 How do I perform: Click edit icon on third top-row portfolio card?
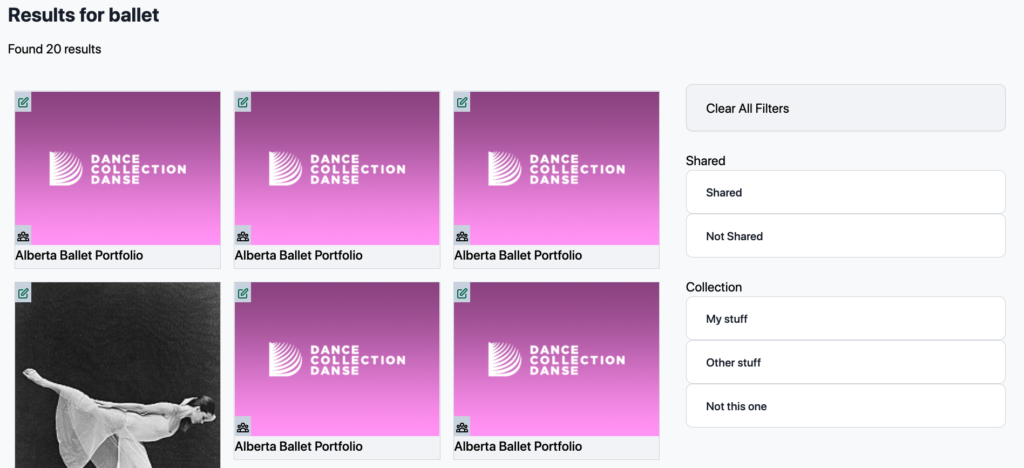pos(462,102)
